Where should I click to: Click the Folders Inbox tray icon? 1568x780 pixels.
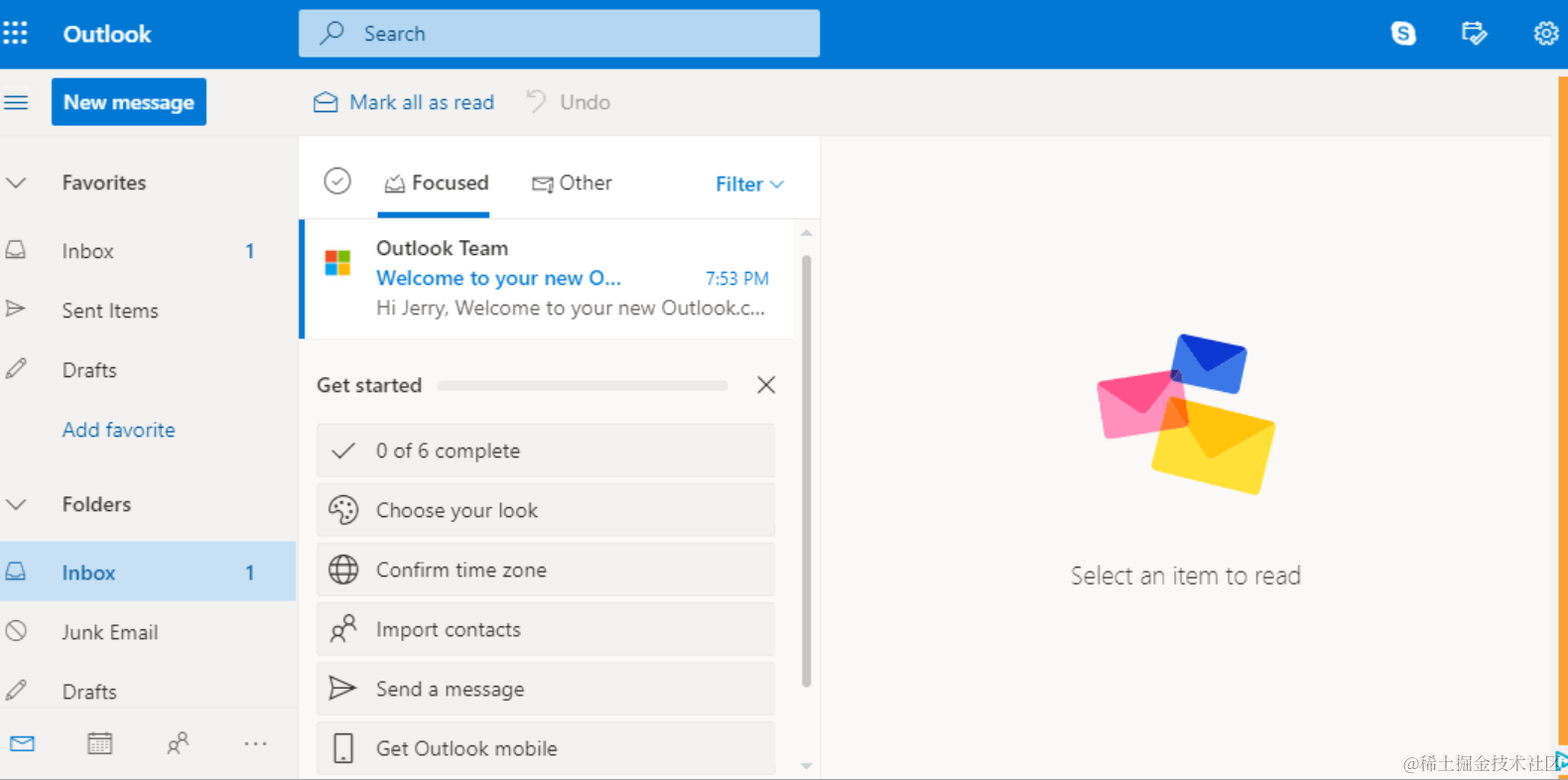(x=16, y=572)
